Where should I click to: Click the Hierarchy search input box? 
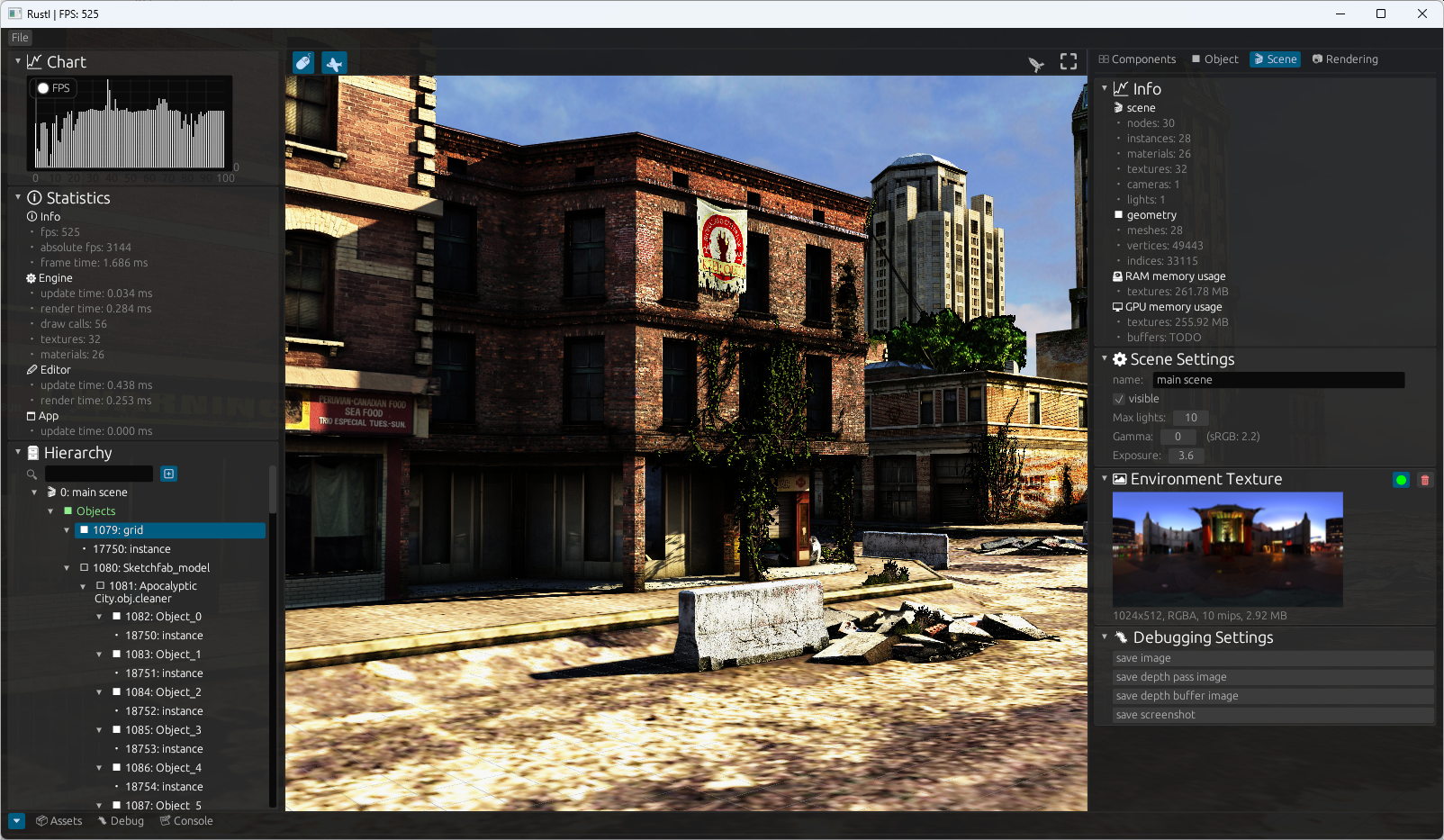tap(99, 474)
